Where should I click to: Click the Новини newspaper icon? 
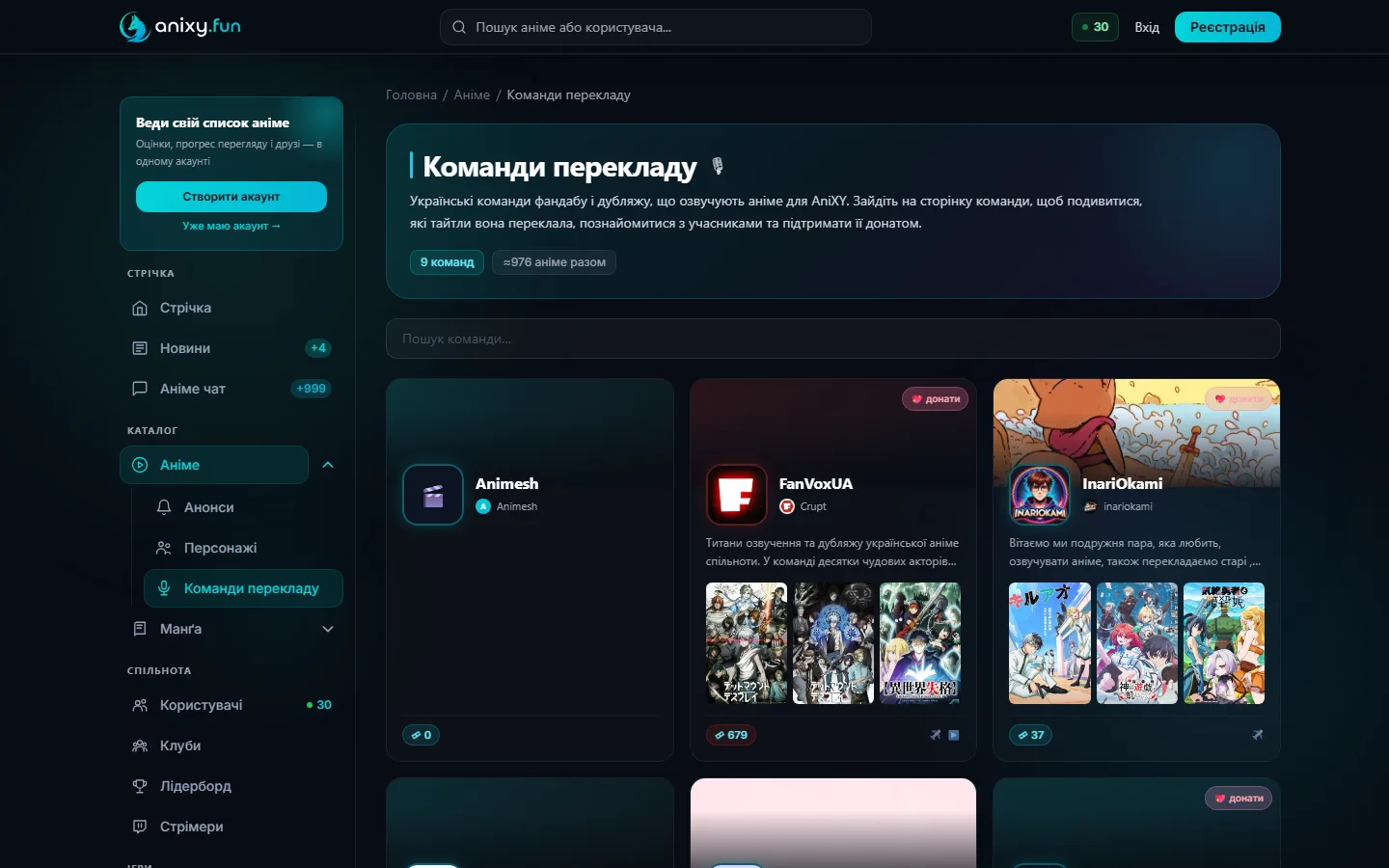point(140,348)
